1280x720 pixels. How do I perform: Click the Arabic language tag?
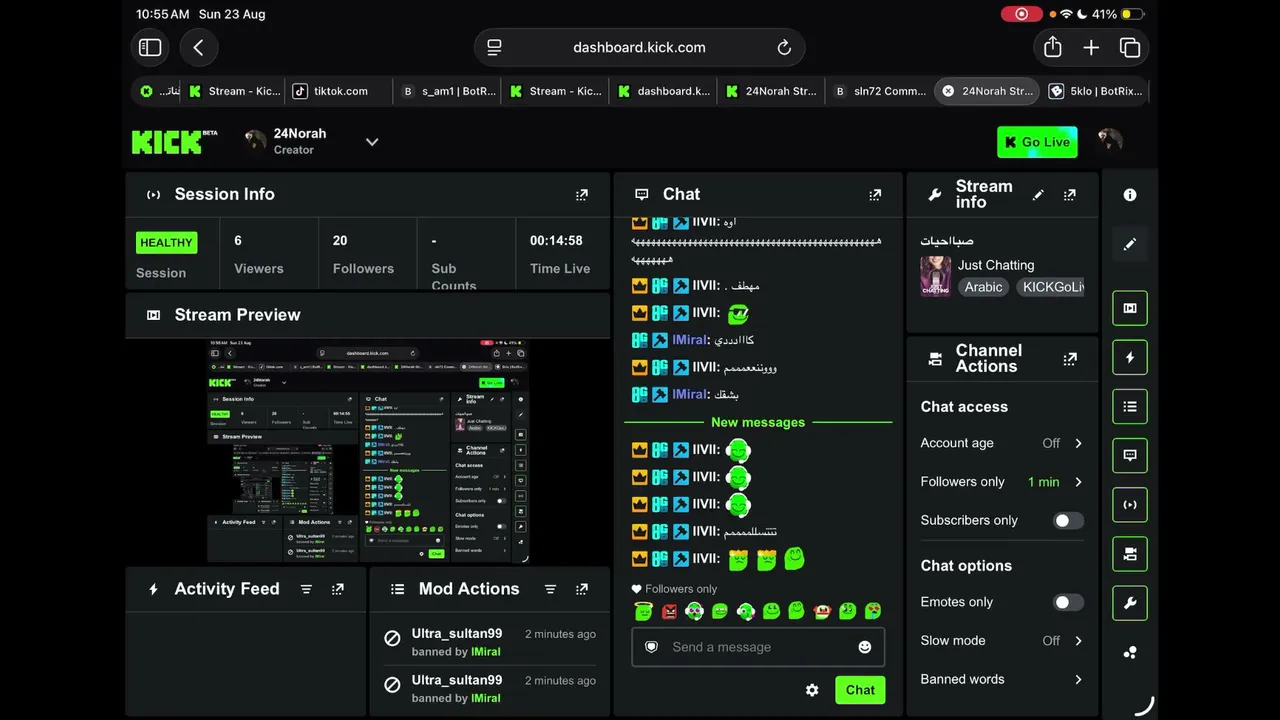(x=983, y=287)
